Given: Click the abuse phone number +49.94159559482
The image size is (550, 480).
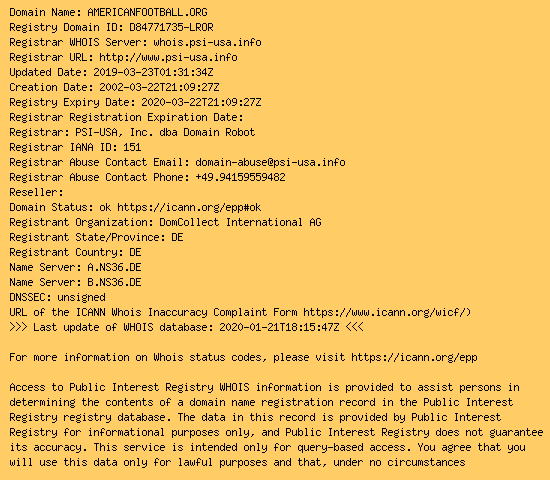Looking at the screenshot, I should 240,177.
